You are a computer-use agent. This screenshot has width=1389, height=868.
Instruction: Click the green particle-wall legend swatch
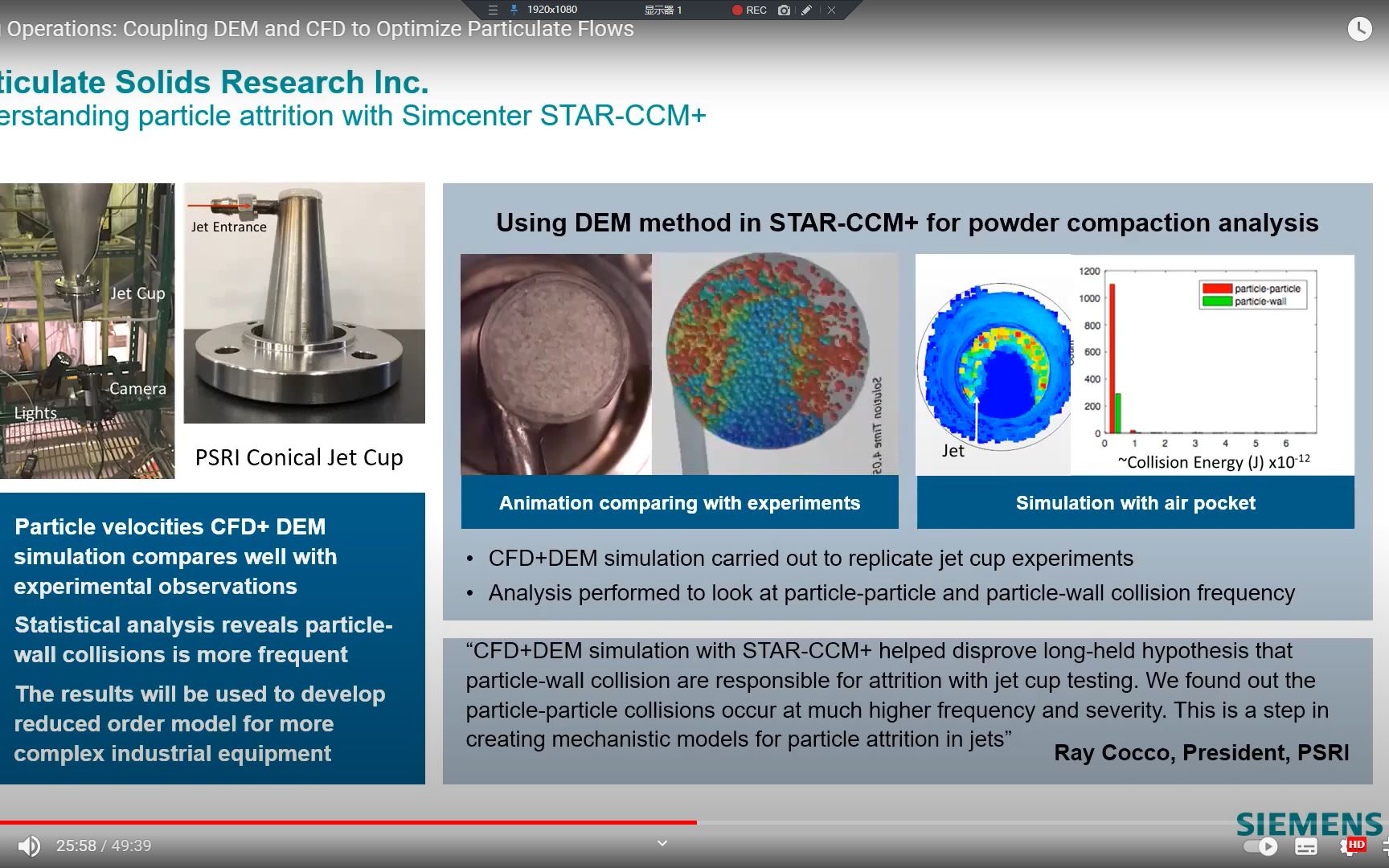(1217, 301)
